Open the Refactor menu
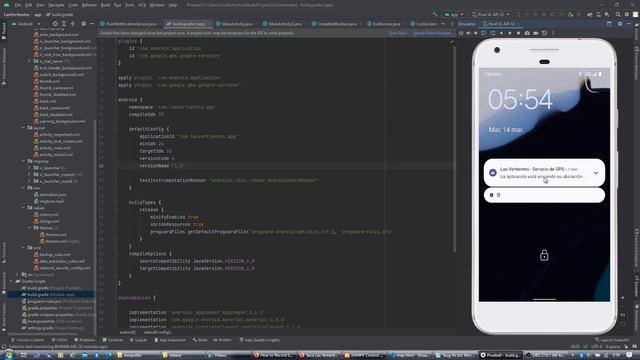Image resolution: width=640 pixels, height=360 pixels. (x=89, y=5)
